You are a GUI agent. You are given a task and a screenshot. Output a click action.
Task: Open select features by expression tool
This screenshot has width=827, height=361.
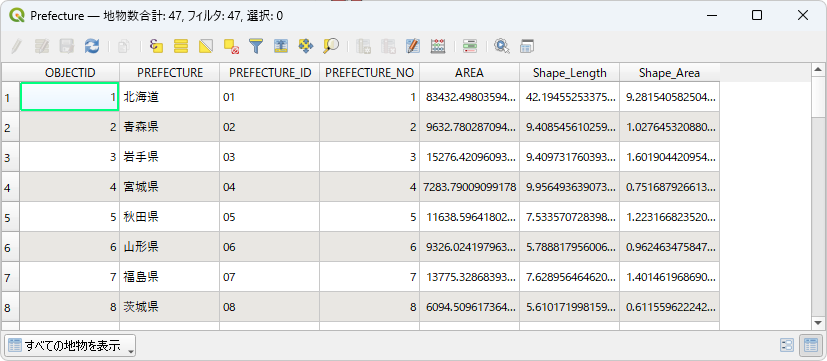(156, 46)
